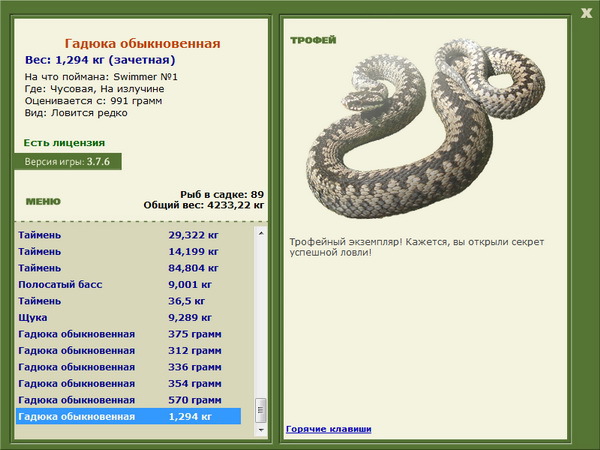Select the Таймень 36,5 кг entry
The width and height of the screenshot is (600, 450).
[x=129, y=301]
